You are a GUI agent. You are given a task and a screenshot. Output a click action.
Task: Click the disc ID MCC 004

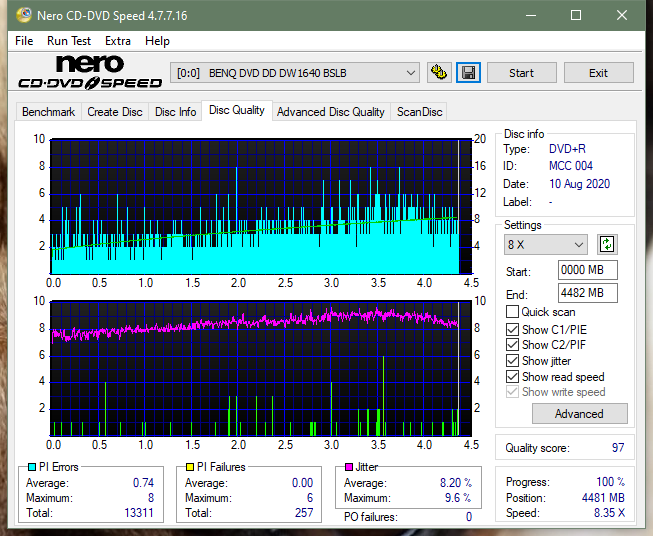pos(571,166)
